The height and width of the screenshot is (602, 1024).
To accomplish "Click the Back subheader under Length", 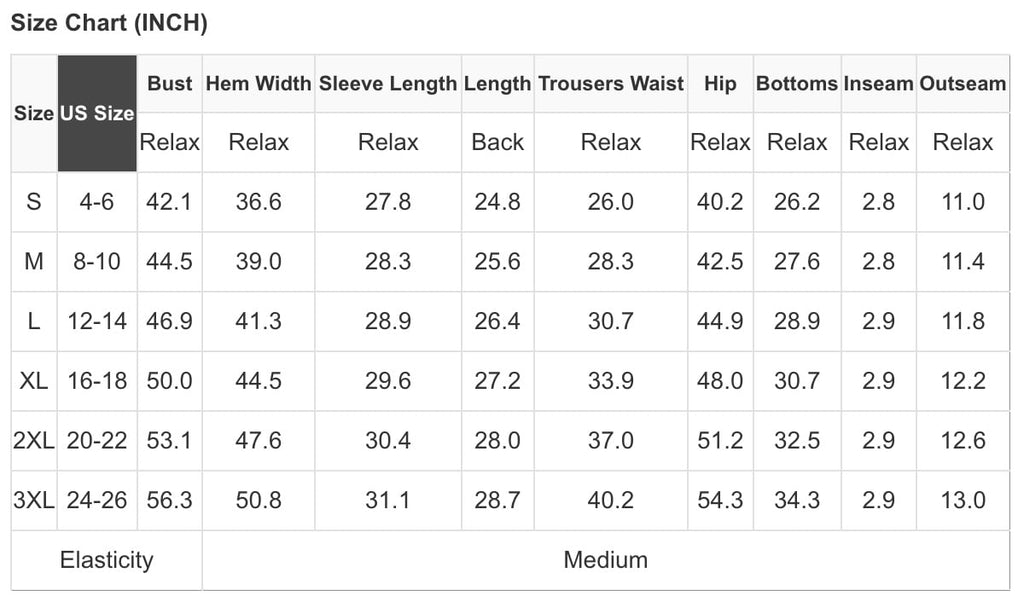I will (497, 142).
